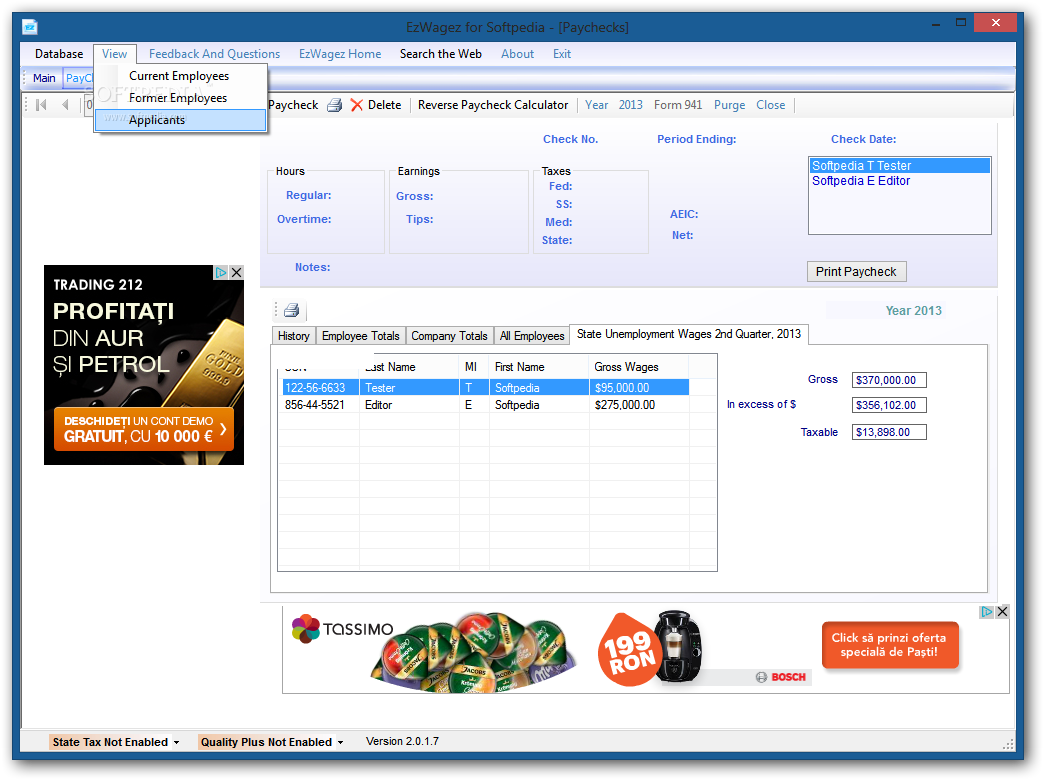Click the Editor last name cell

pyautogui.click(x=409, y=405)
